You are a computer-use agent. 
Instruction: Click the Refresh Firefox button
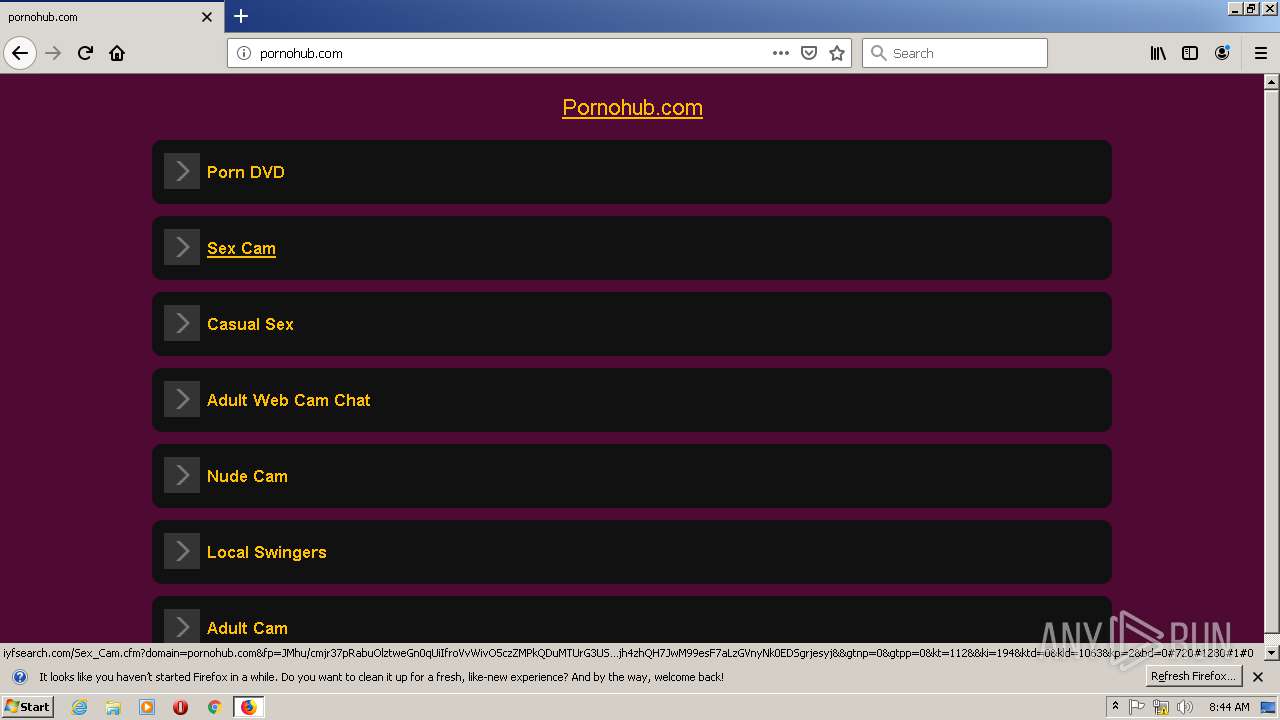(1193, 677)
